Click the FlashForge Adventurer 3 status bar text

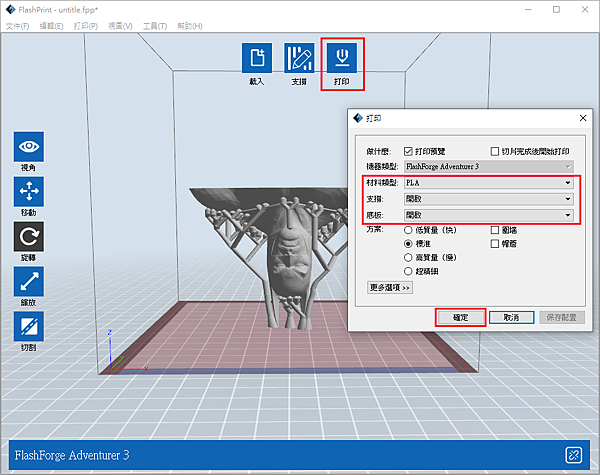72,455
